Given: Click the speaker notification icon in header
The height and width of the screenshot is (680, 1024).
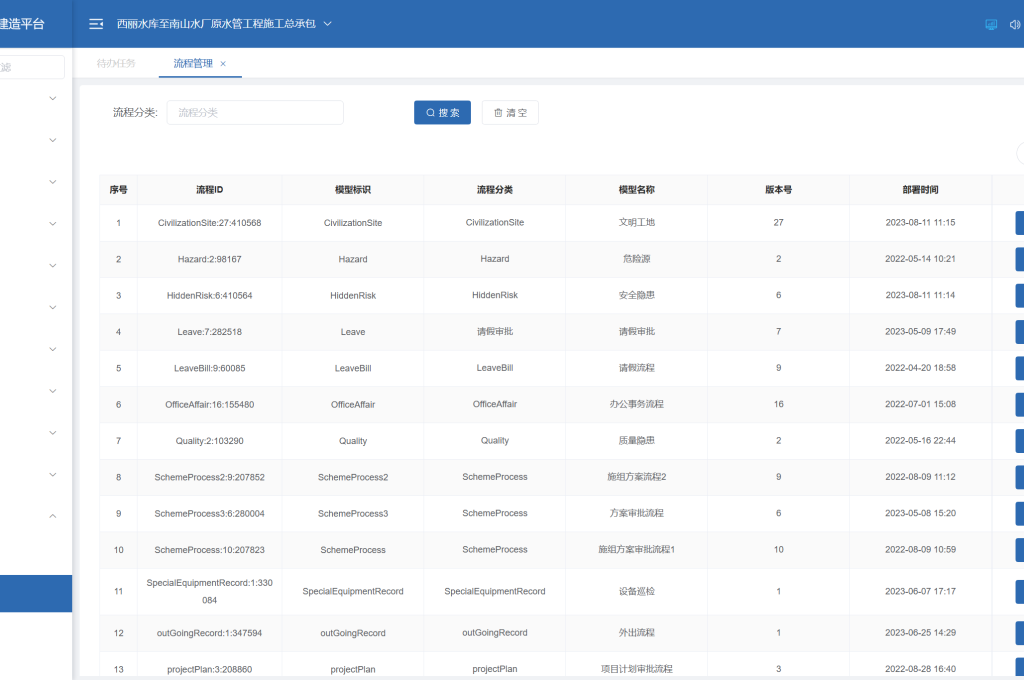Looking at the screenshot, I should (1015, 24).
